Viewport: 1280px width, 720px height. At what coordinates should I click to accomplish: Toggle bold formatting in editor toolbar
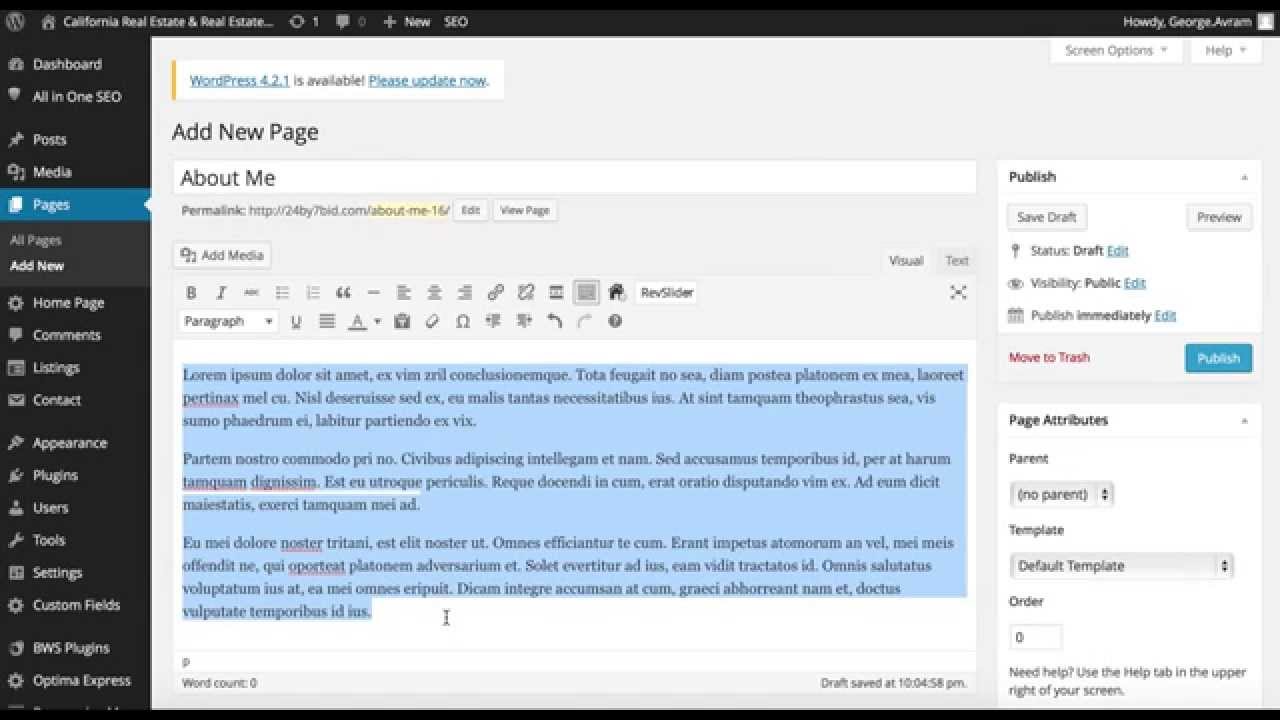tap(191, 293)
